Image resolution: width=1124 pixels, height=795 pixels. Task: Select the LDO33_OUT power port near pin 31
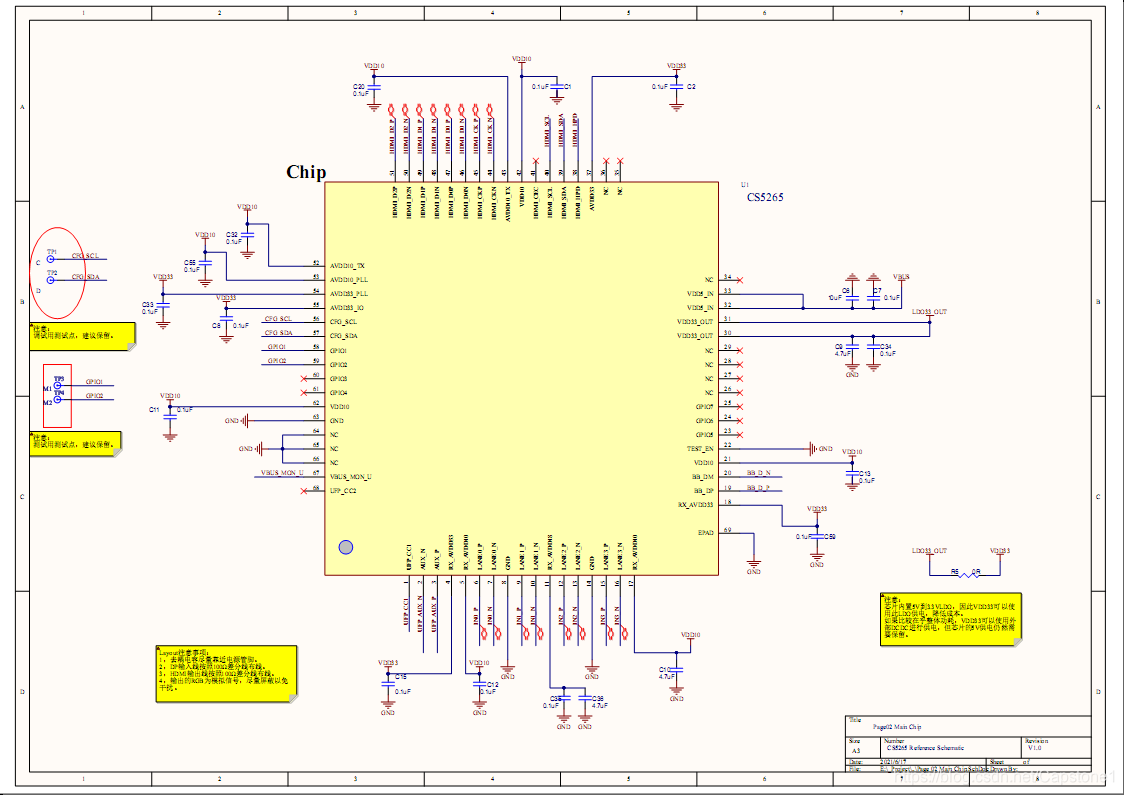(929, 315)
